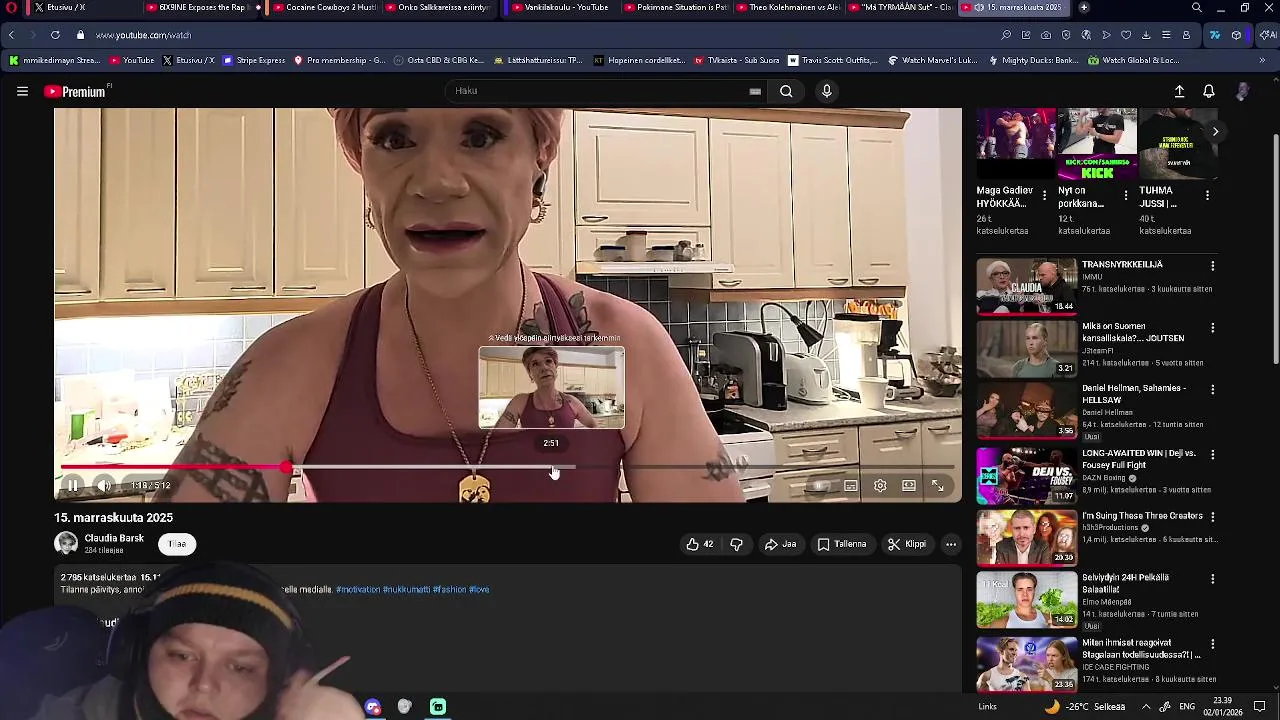Enter fullscreen mode on the video

coord(938,486)
